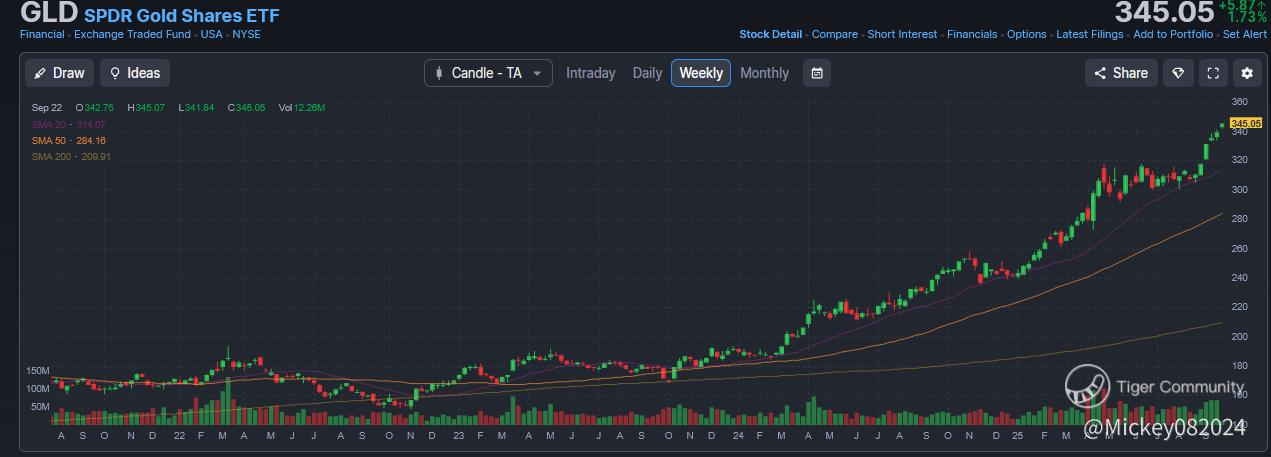The image size is (1271, 457).
Task: Click the SMA 20 indicator label
Action: tap(68, 124)
